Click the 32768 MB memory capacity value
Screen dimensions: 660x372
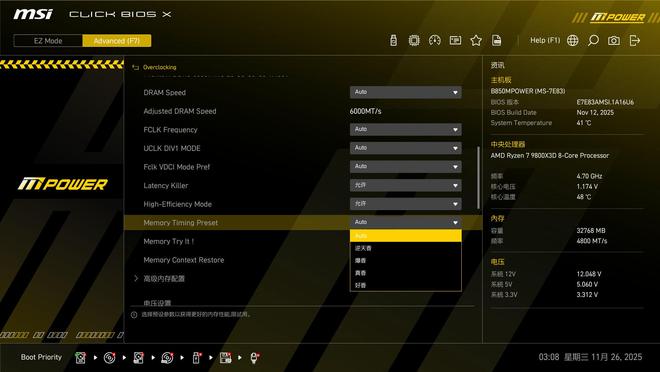point(591,230)
